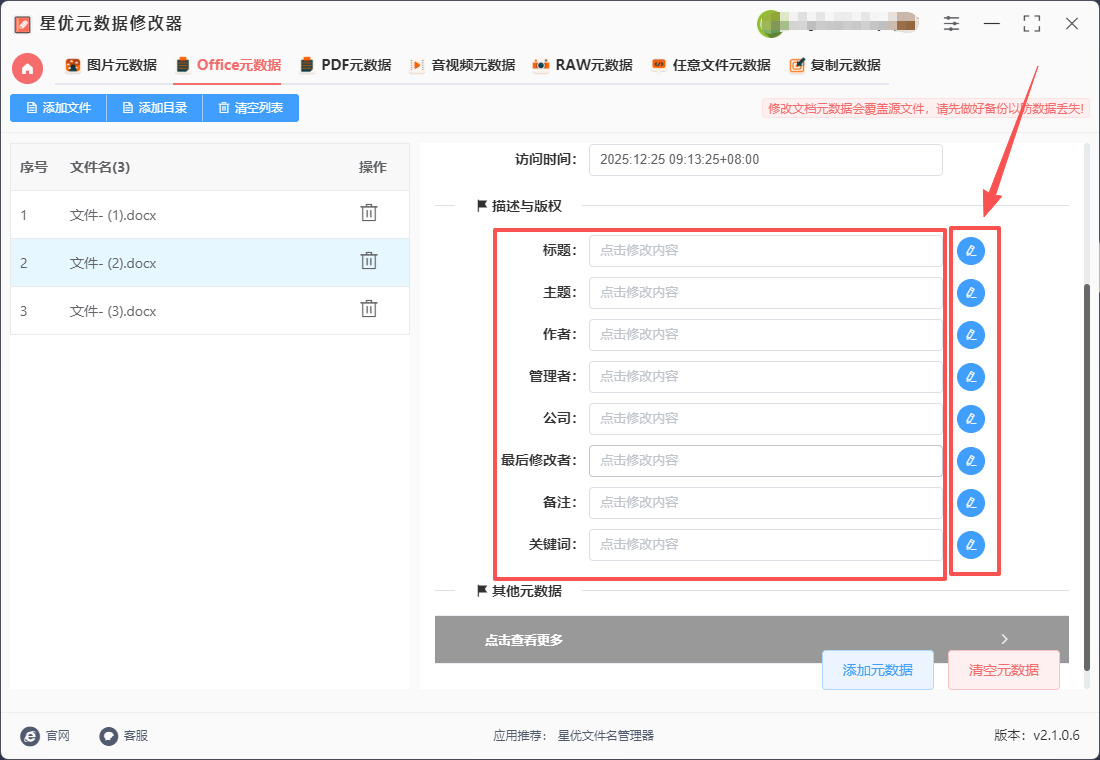Click the vertical scrollbar of metadata panel

[x=1087, y=476]
